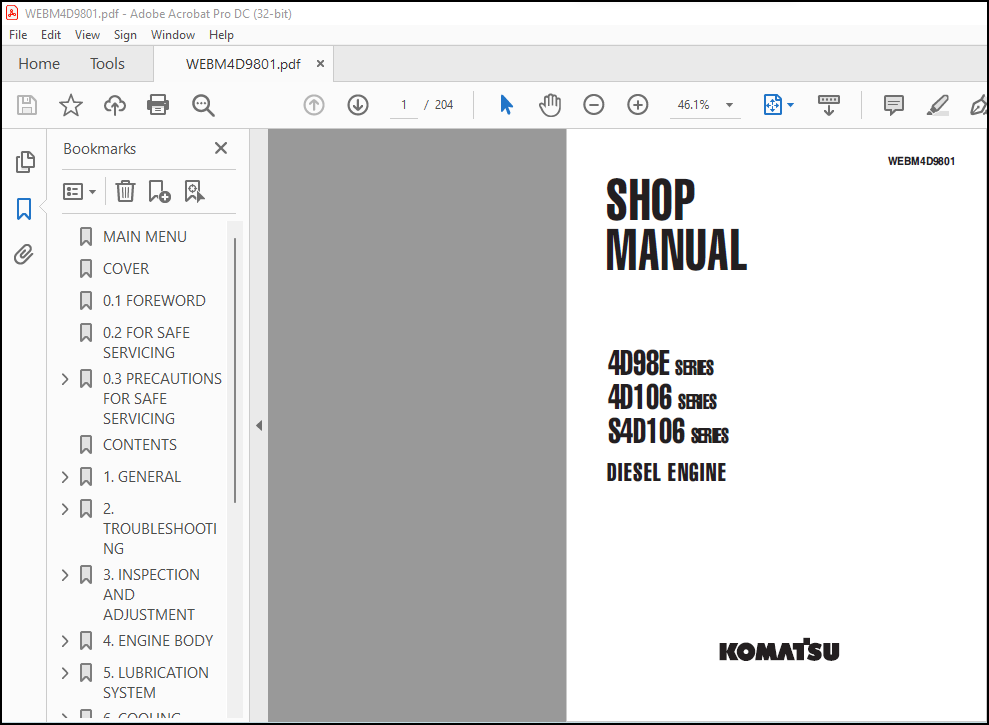This screenshot has height=725, width=989.
Task: Zoom in with plus icon
Action: [638, 105]
